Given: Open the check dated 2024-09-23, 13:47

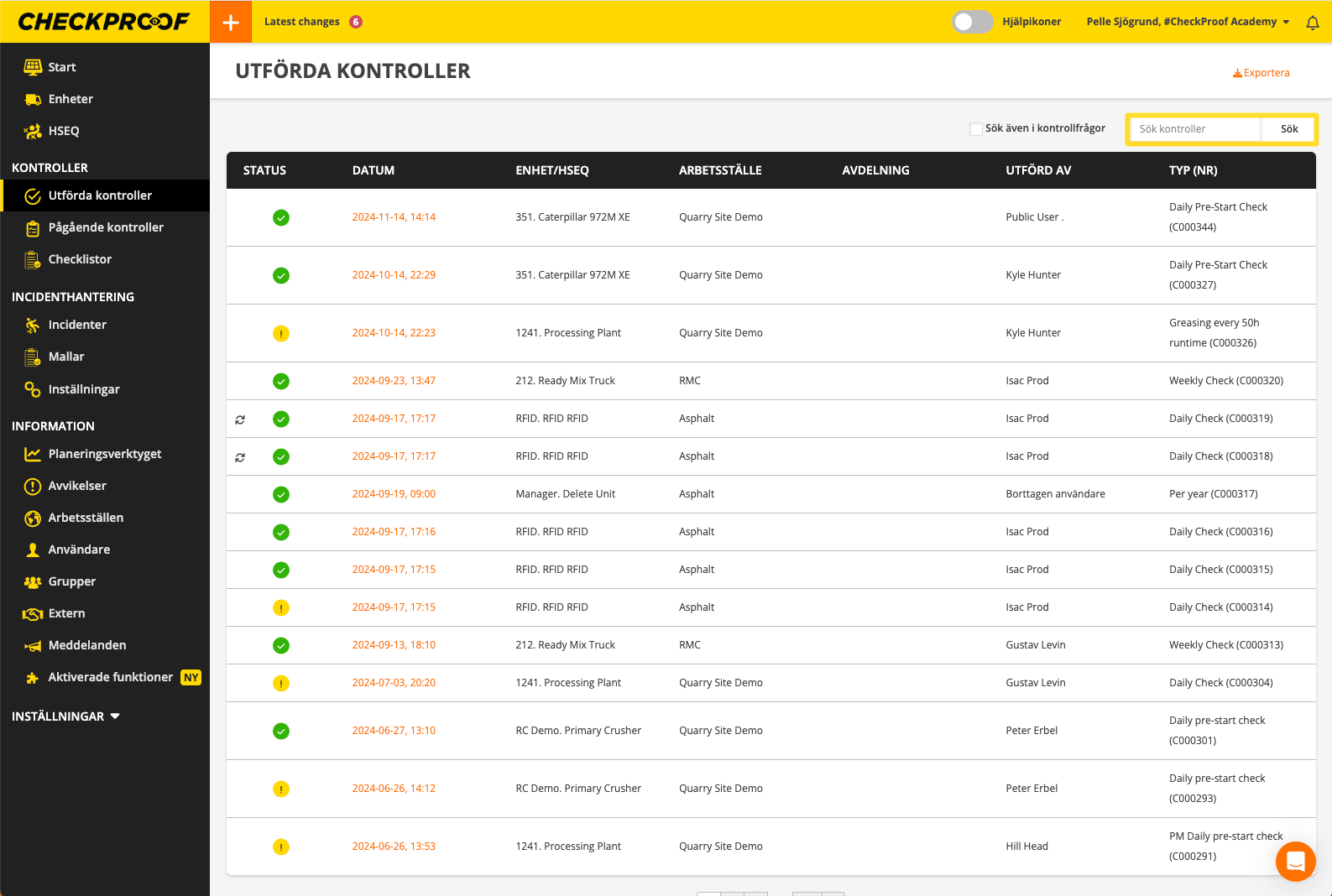Looking at the screenshot, I should click(x=394, y=381).
